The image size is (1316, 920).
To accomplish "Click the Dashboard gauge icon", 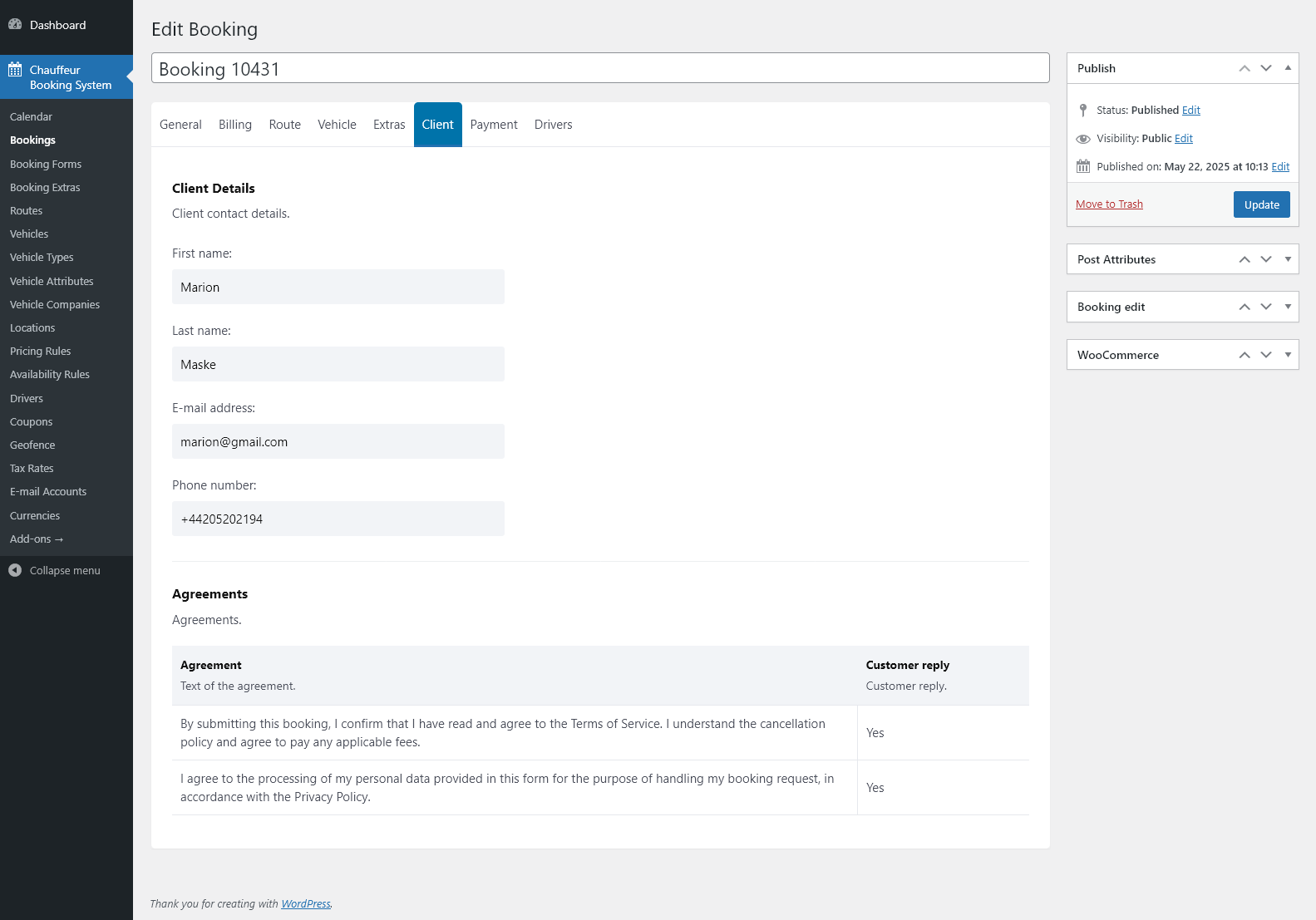I will coord(15,25).
